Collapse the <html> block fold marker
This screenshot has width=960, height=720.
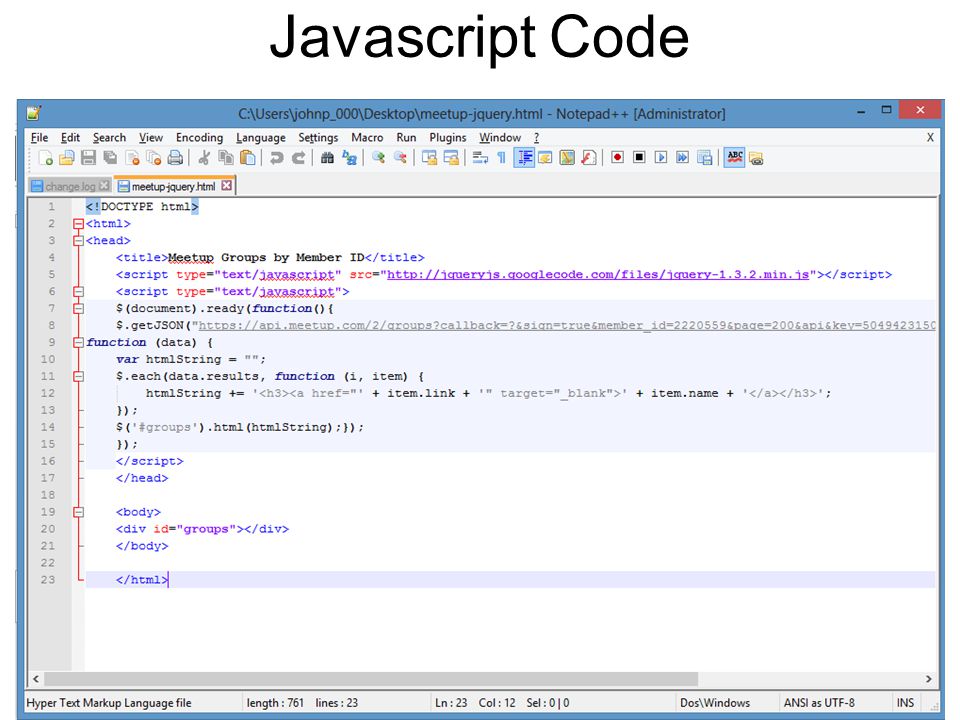pyautogui.click(x=78, y=224)
